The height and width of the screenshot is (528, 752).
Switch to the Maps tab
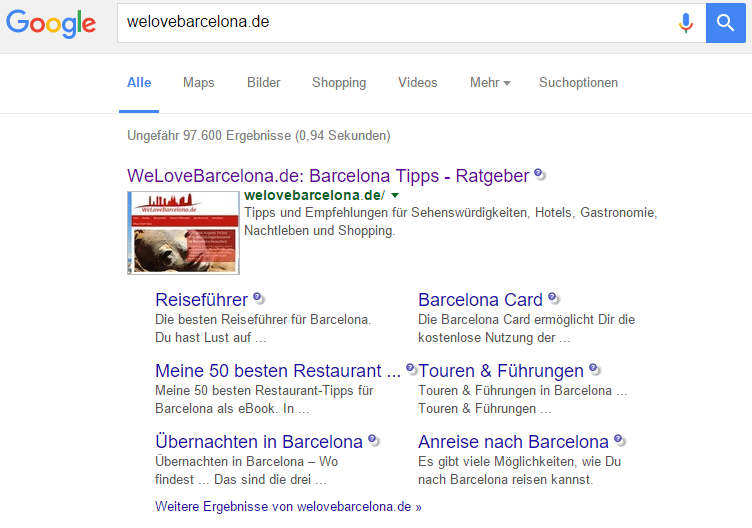tap(199, 82)
